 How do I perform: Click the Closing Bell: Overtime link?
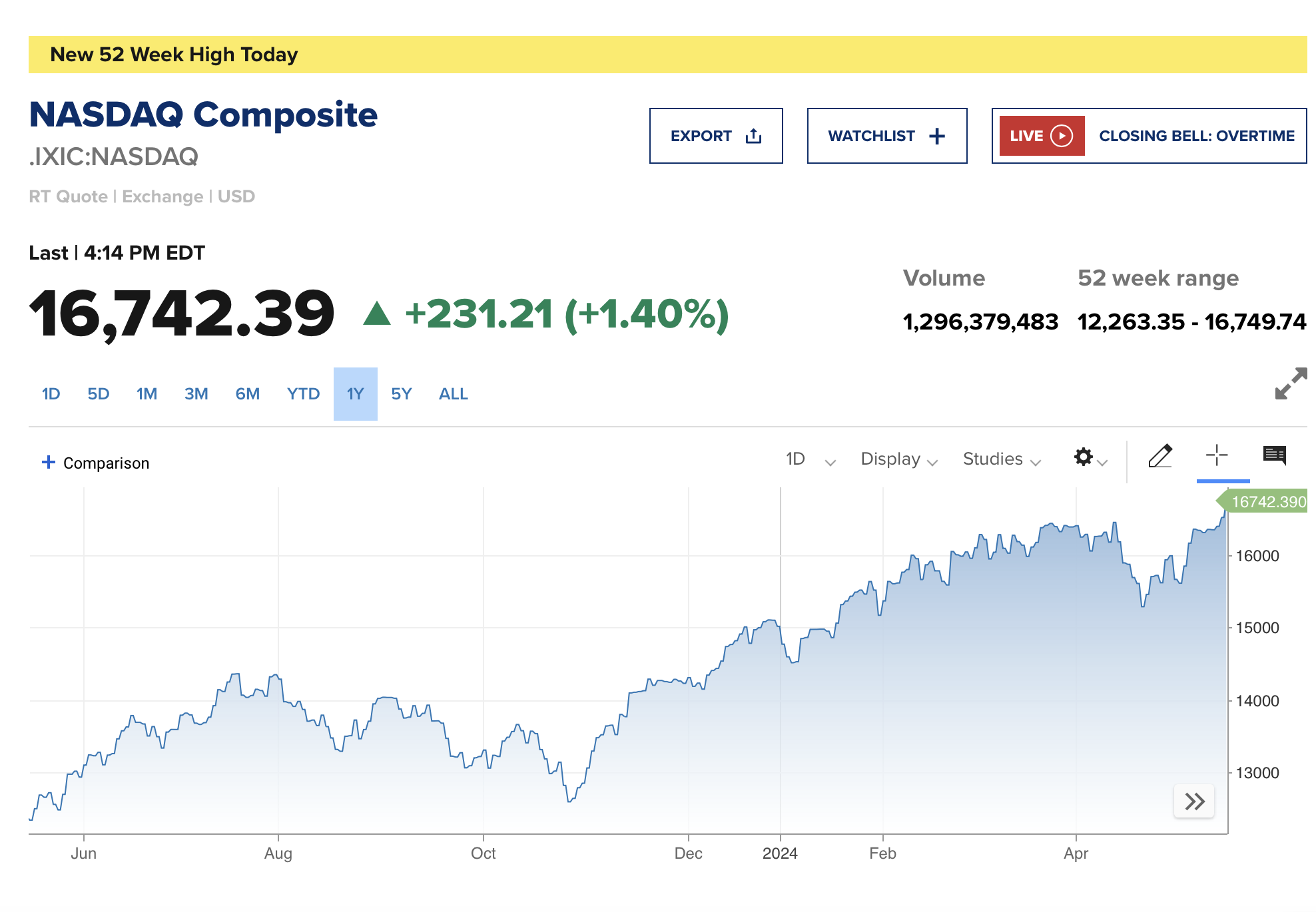click(x=1196, y=136)
